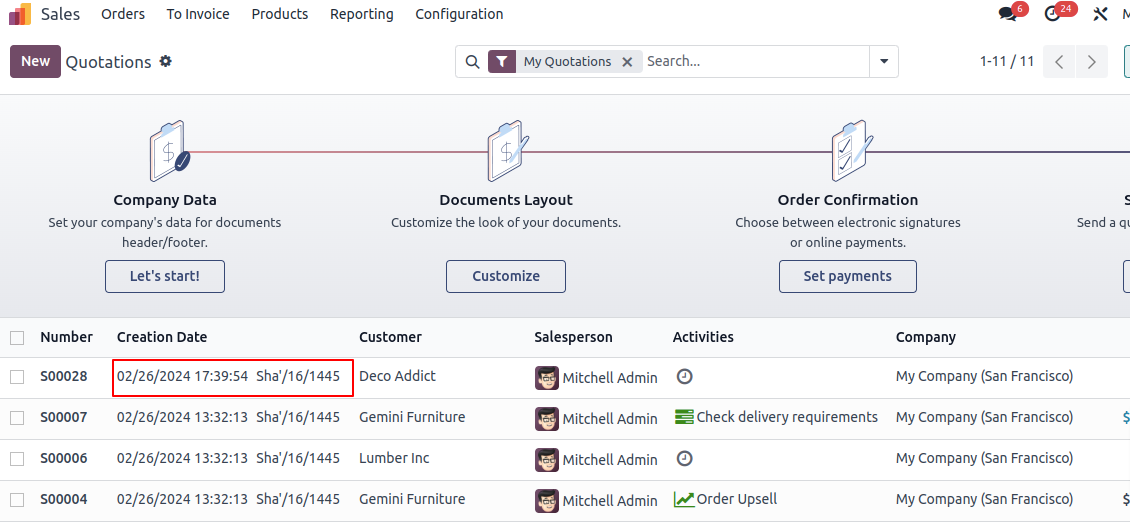This screenshot has height=523, width=1130.
Task: Click the Set payments button
Action: (848, 277)
